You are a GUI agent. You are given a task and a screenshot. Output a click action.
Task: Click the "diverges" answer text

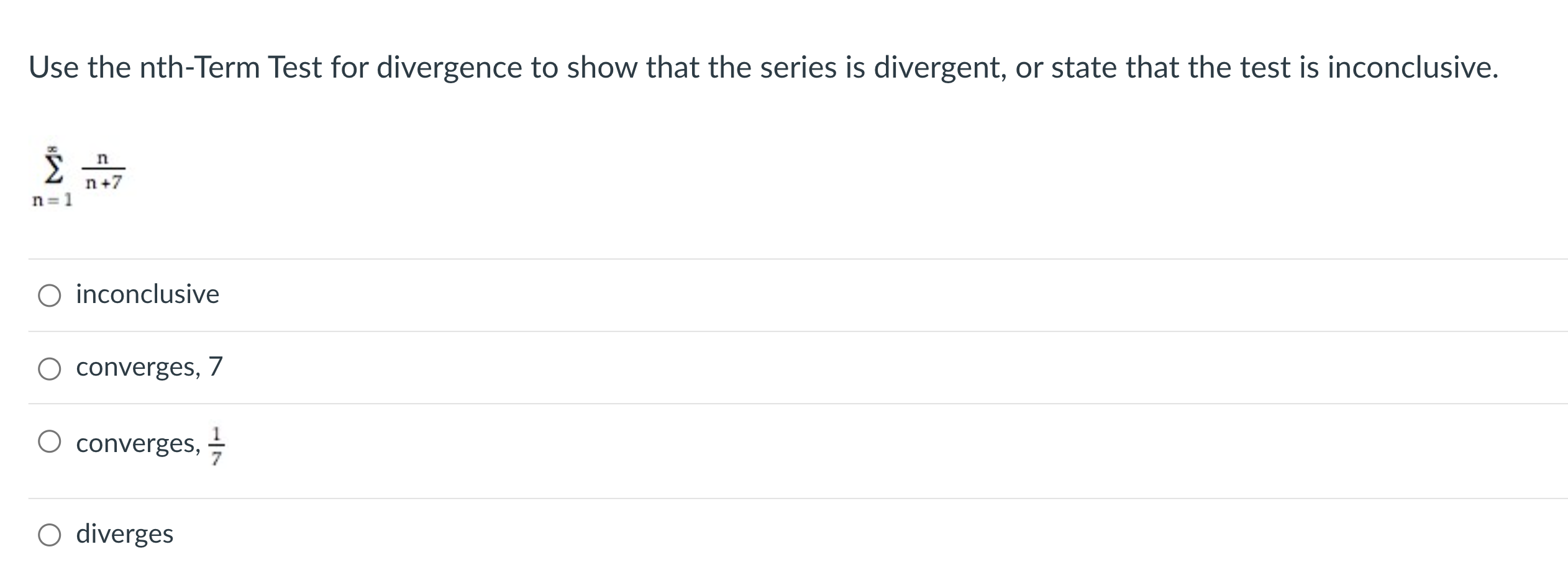pos(123,535)
